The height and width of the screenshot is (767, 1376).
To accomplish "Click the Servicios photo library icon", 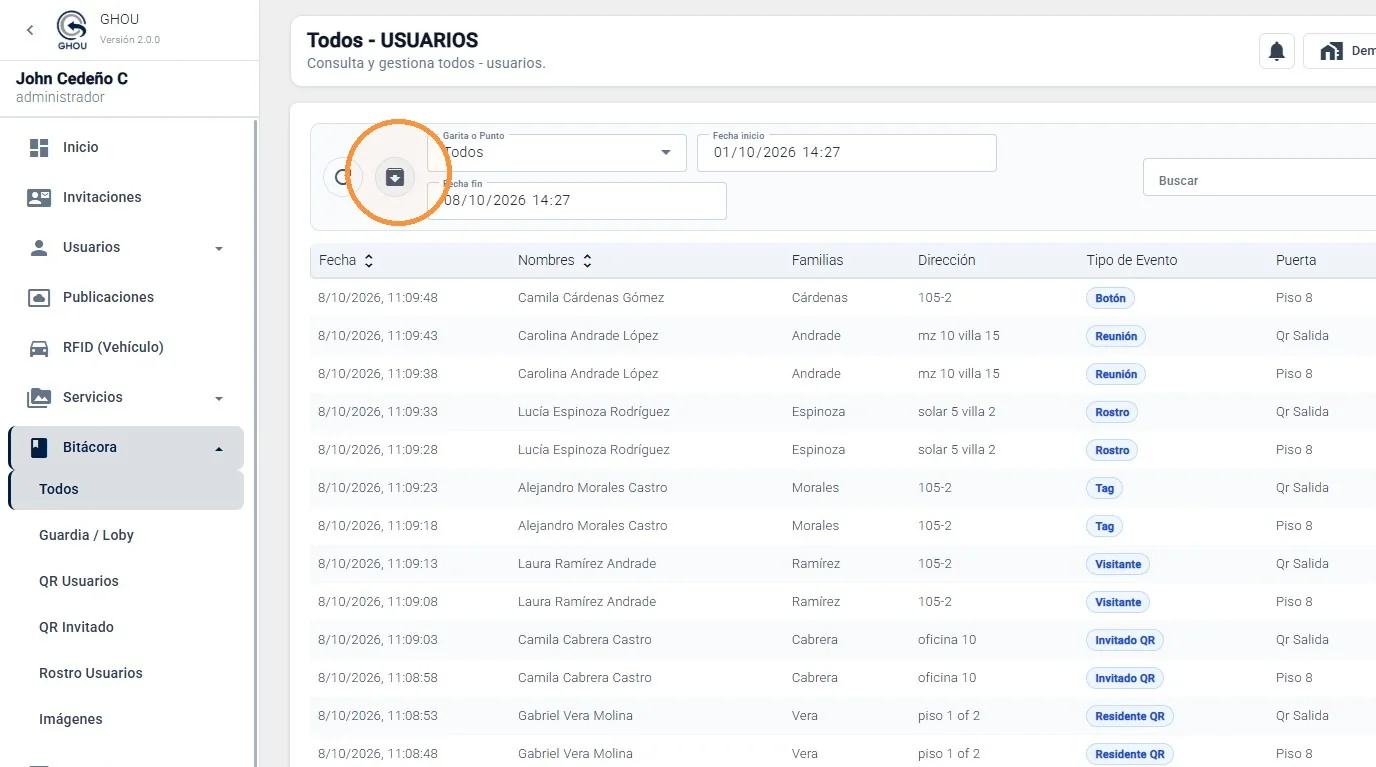I will click(x=39, y=398).
